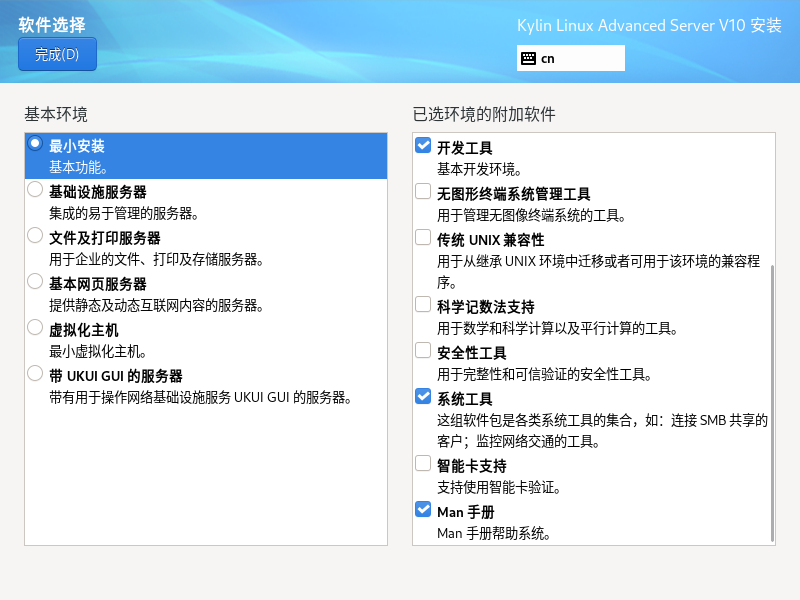
Task: Enable 科学记数法支持 add-on
Action: click(423, 305)
